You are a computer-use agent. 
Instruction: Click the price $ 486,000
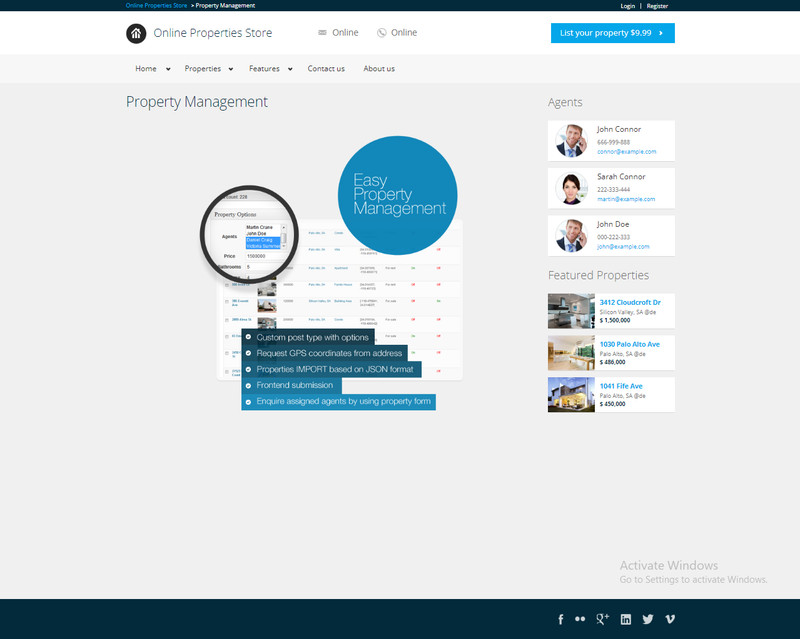[x=612, y=362]
